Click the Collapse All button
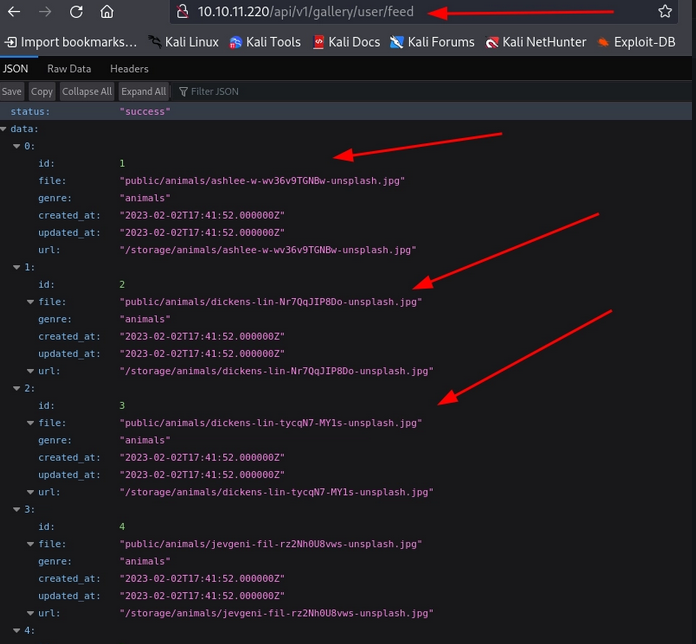 (x=87, y=91)
